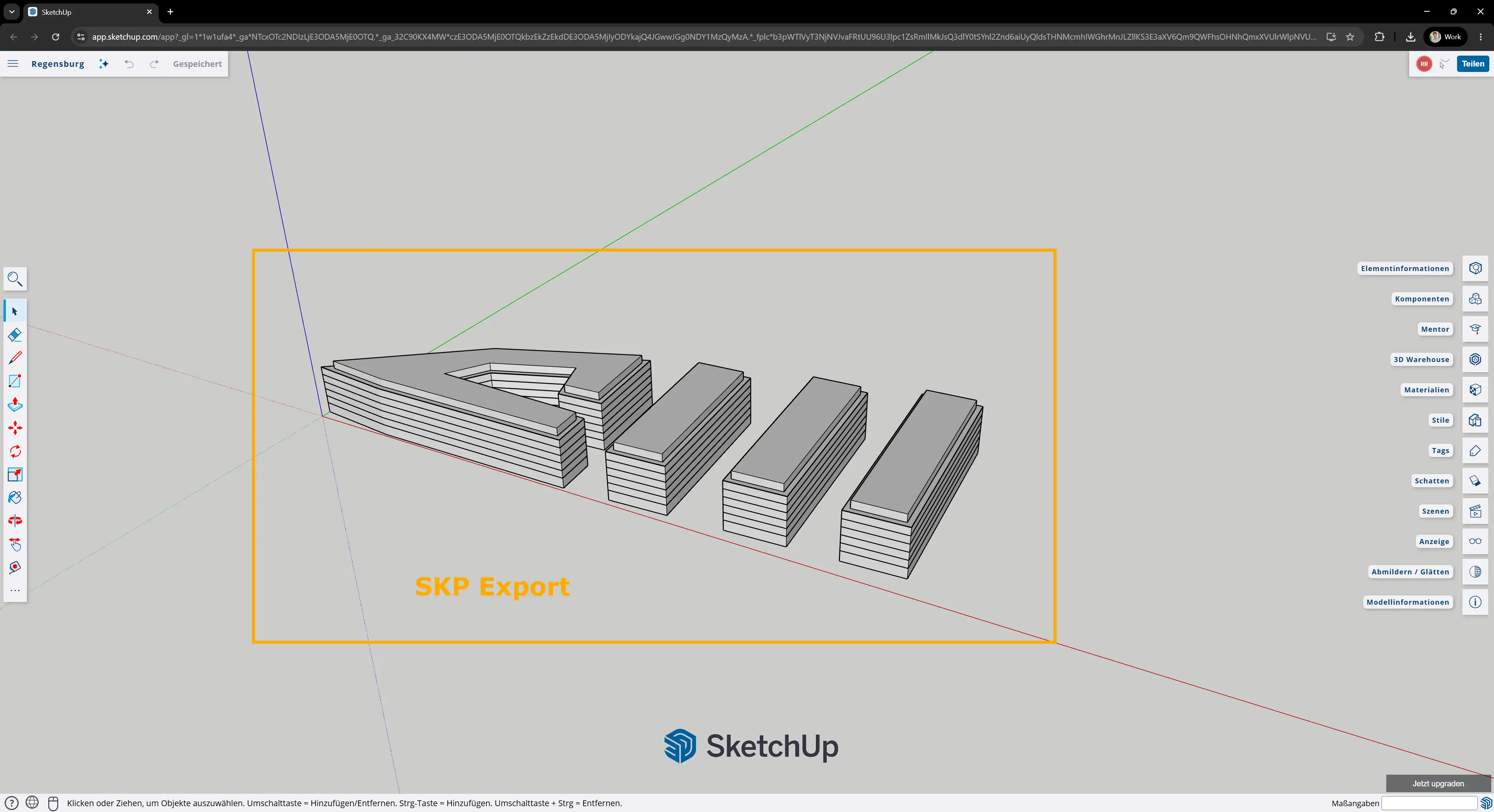Open the 3D Warehouse panel icon

[x=1475, y=359]
